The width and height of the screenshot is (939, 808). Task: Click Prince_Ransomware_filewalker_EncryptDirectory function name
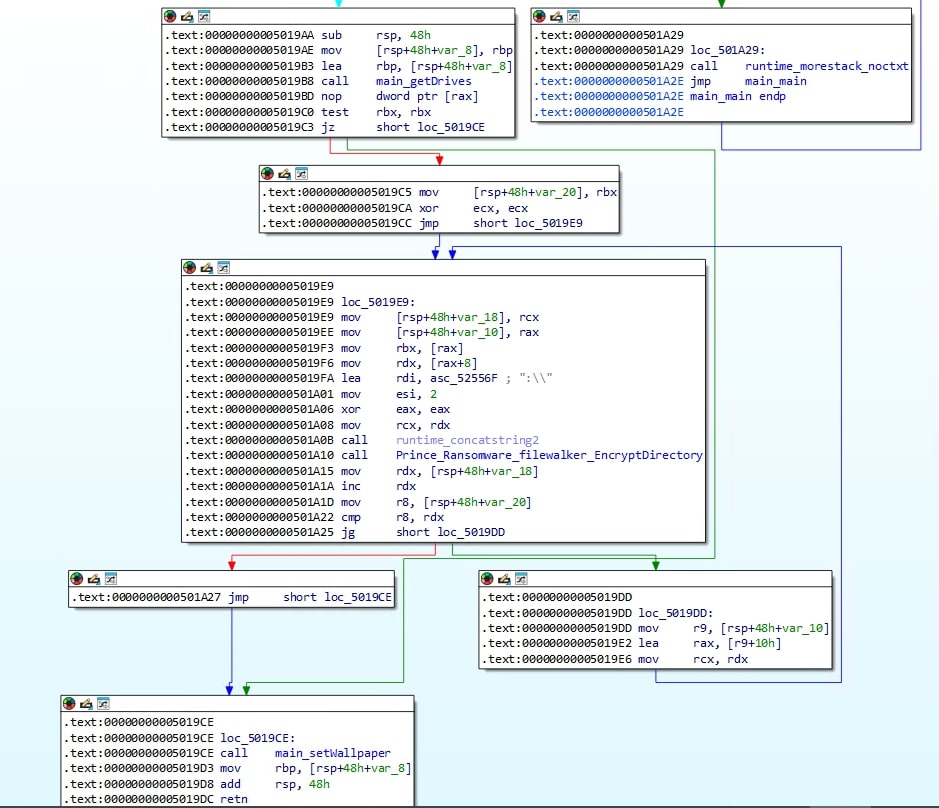(x=549, y=455)
